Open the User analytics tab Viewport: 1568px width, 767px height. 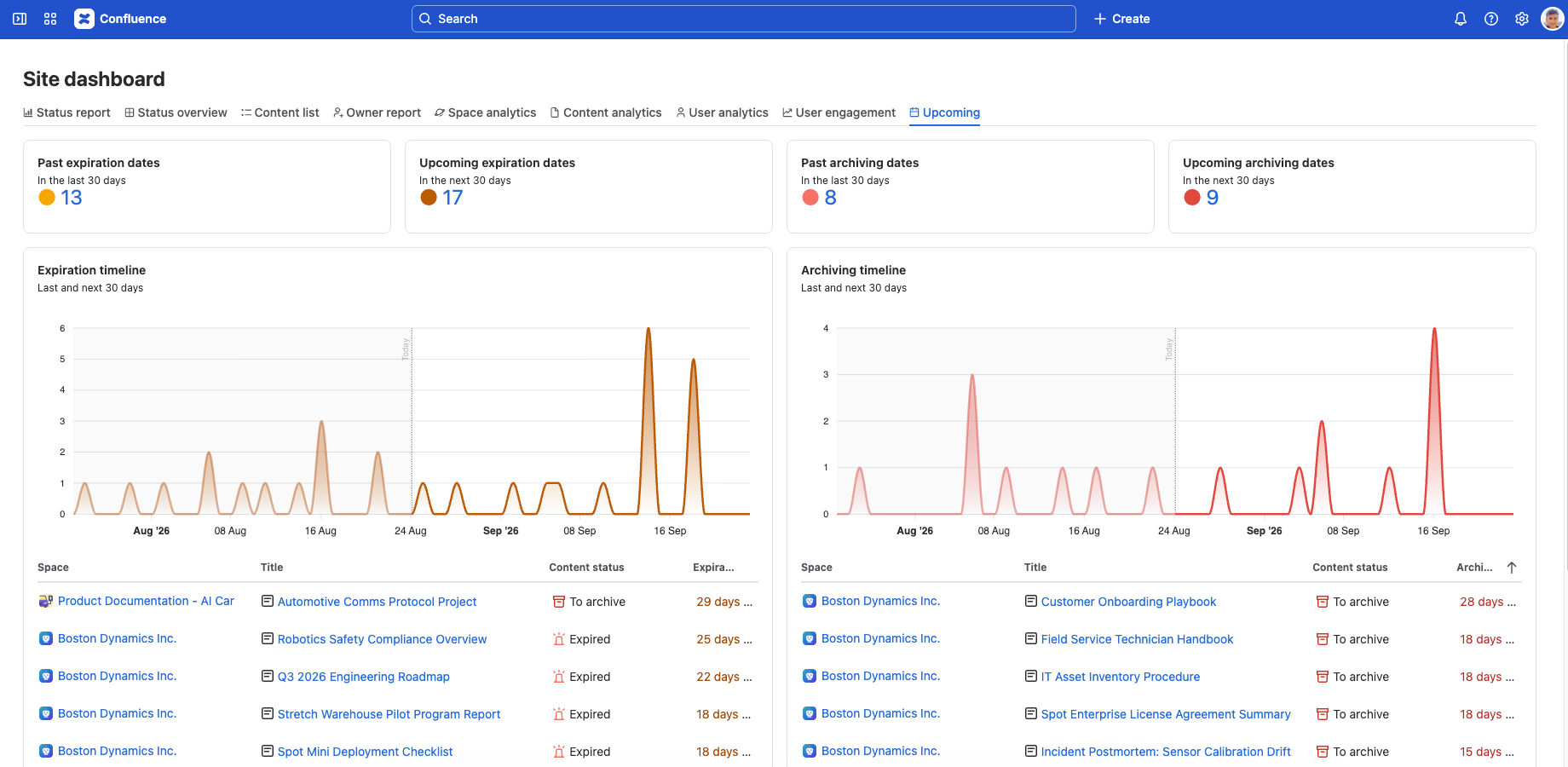click(723, 112)
